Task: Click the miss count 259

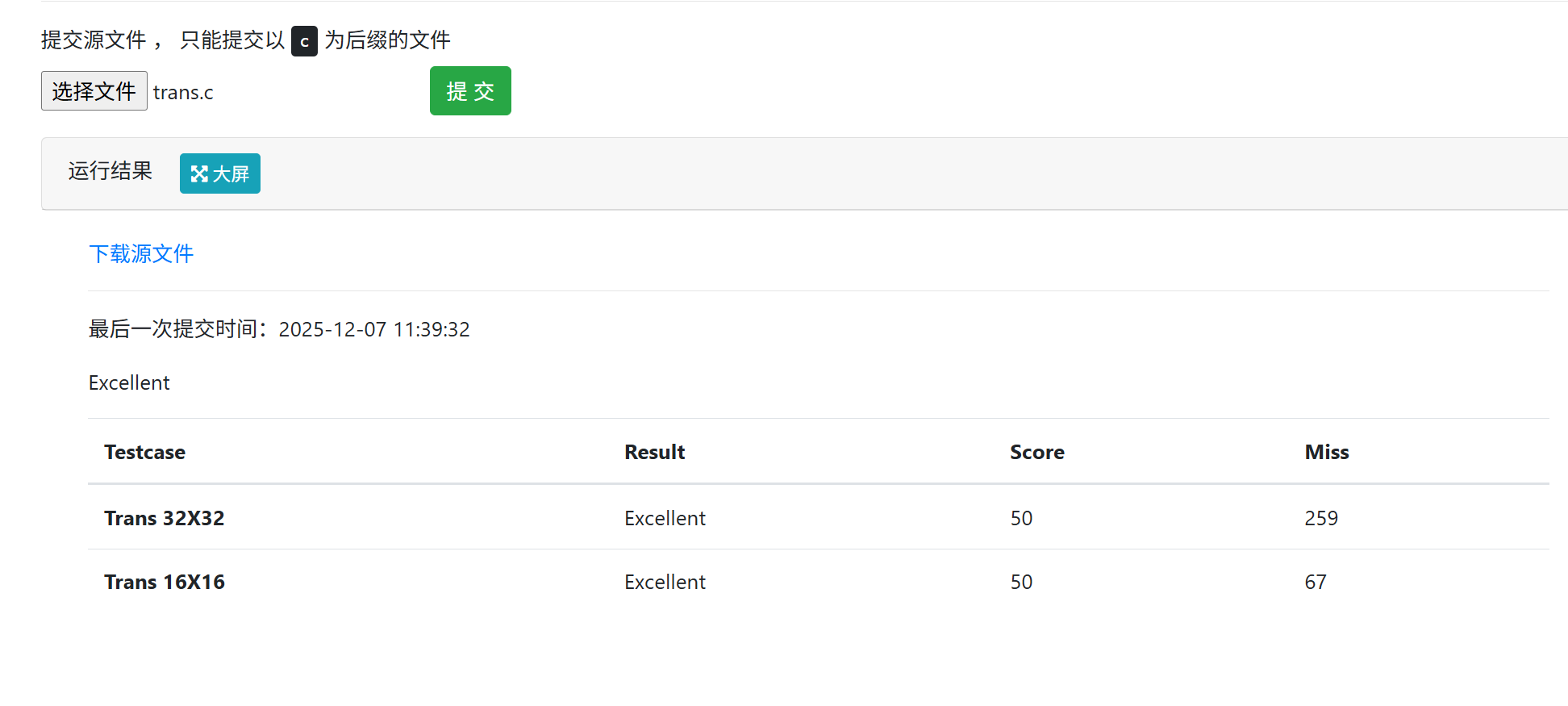Action: [1320, 518]
